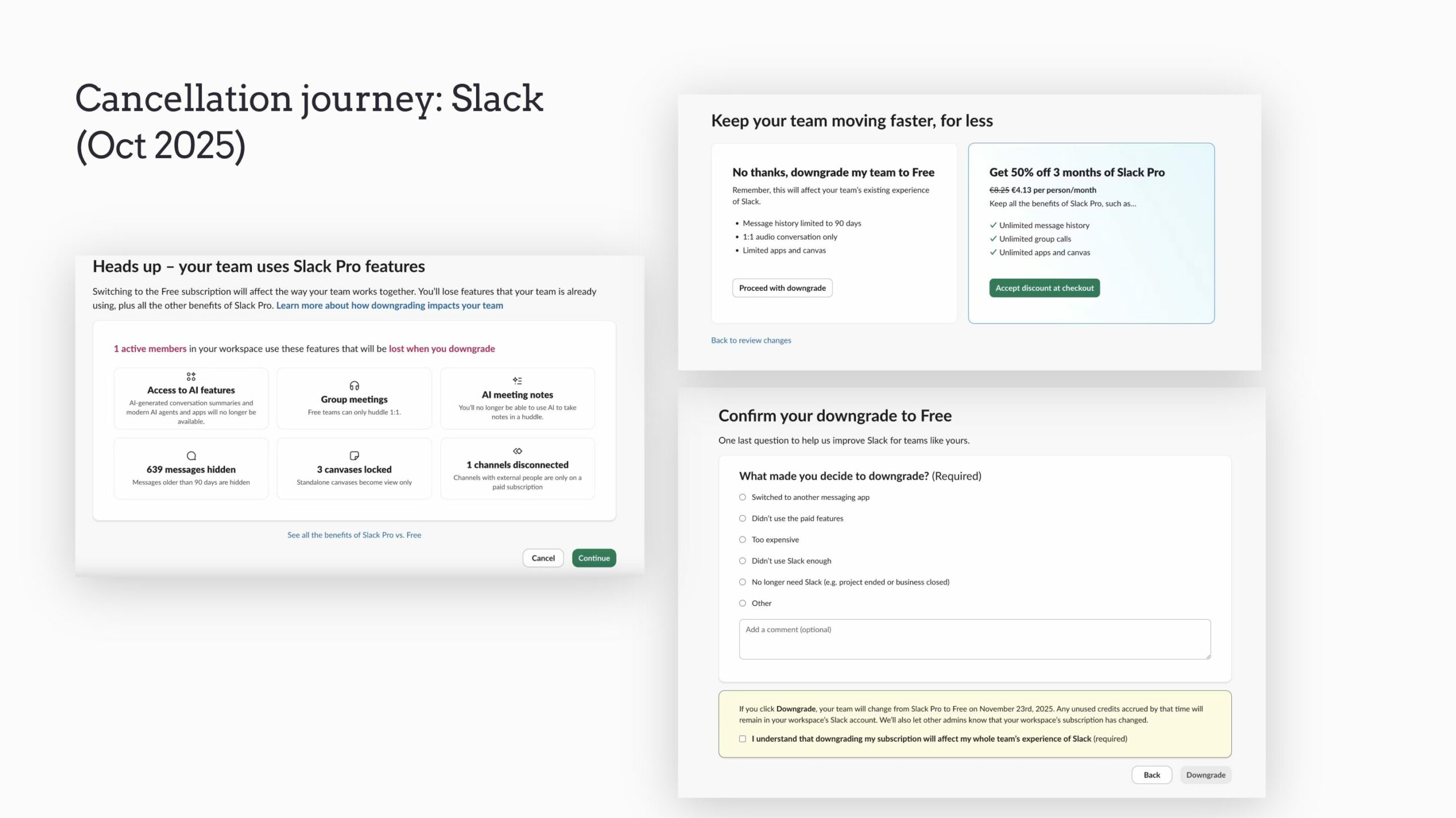
Task: Click the channels disconnected diamond icon
Action: pos(517,451)
